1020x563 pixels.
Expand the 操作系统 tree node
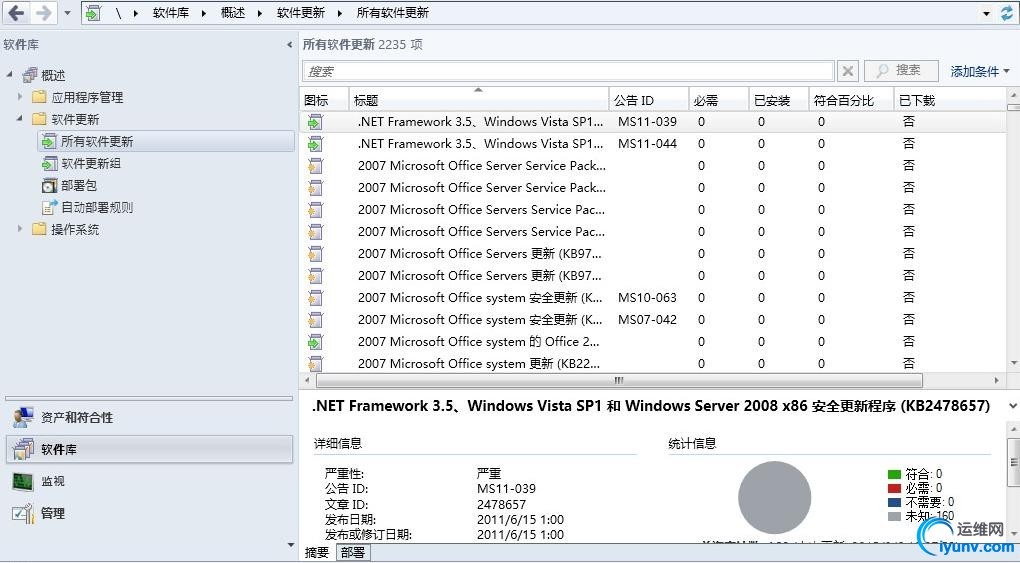coord(20,229)
